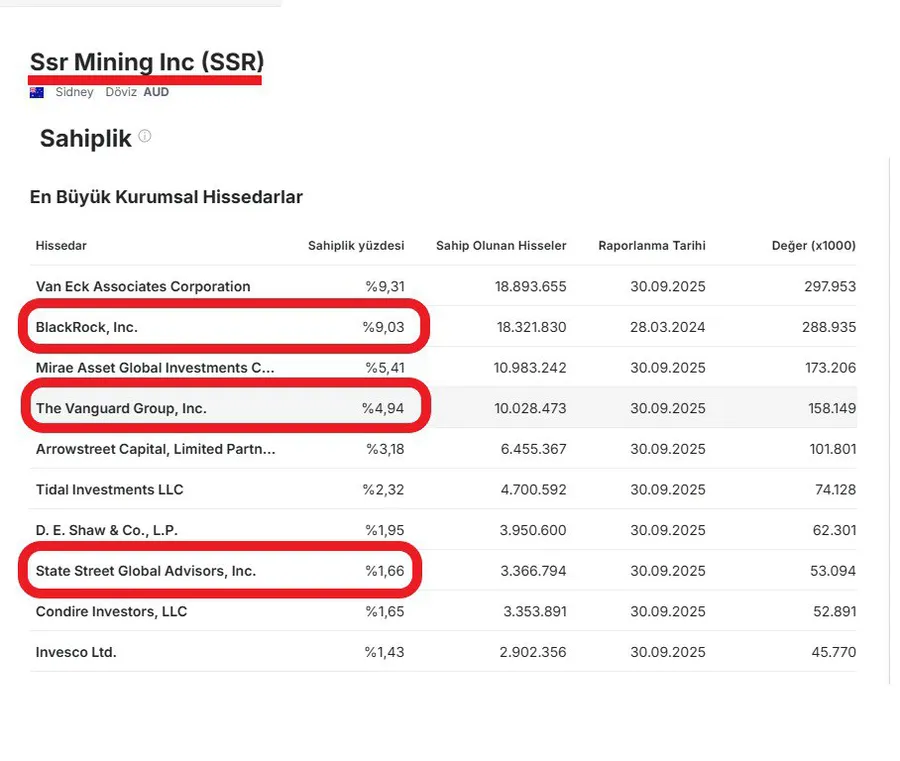
Task: Open The Vanguard Group, Inc. entry
Action: pos(121,408)
